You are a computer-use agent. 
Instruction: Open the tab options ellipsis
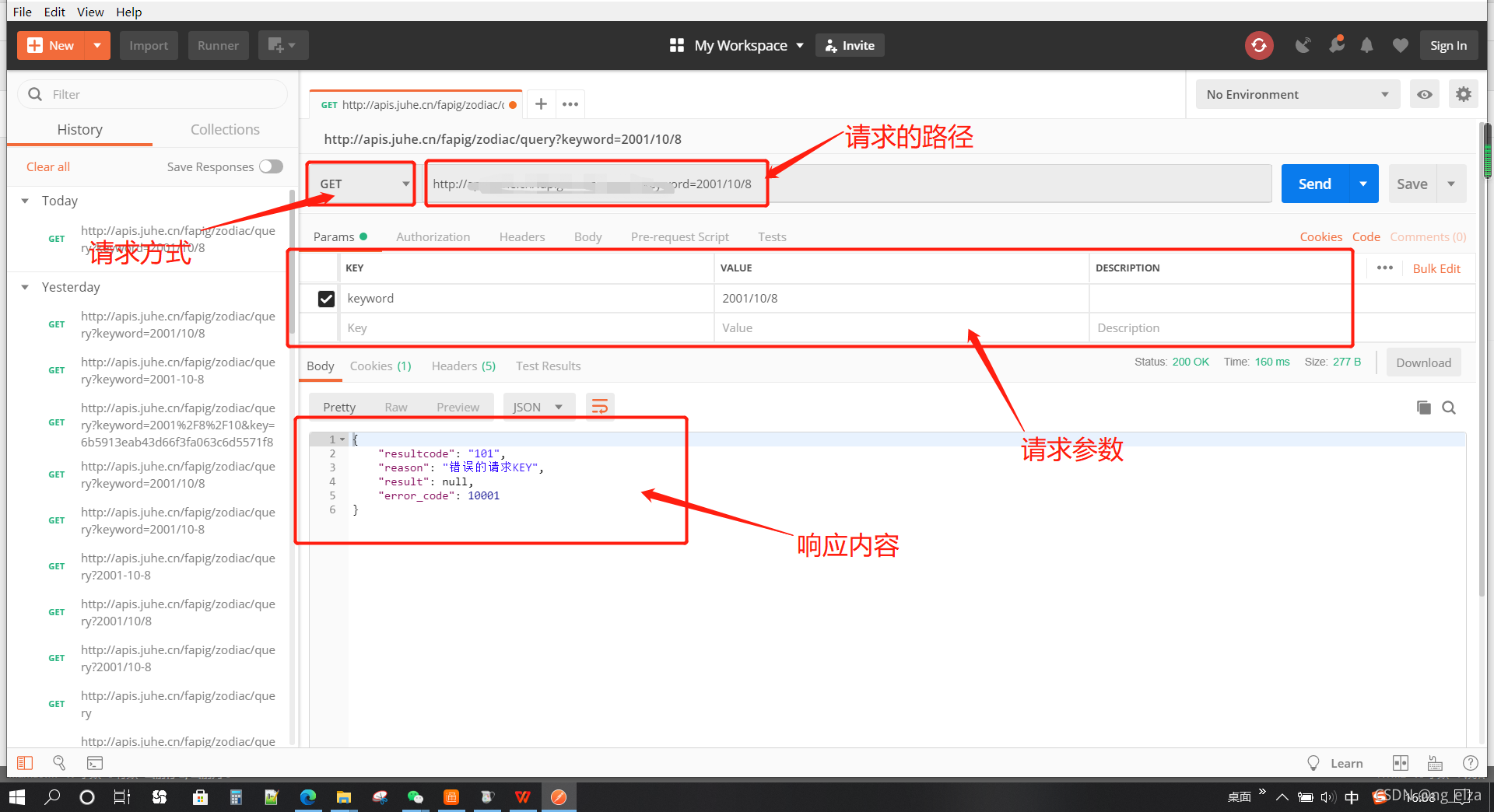(x=570, y=103)
